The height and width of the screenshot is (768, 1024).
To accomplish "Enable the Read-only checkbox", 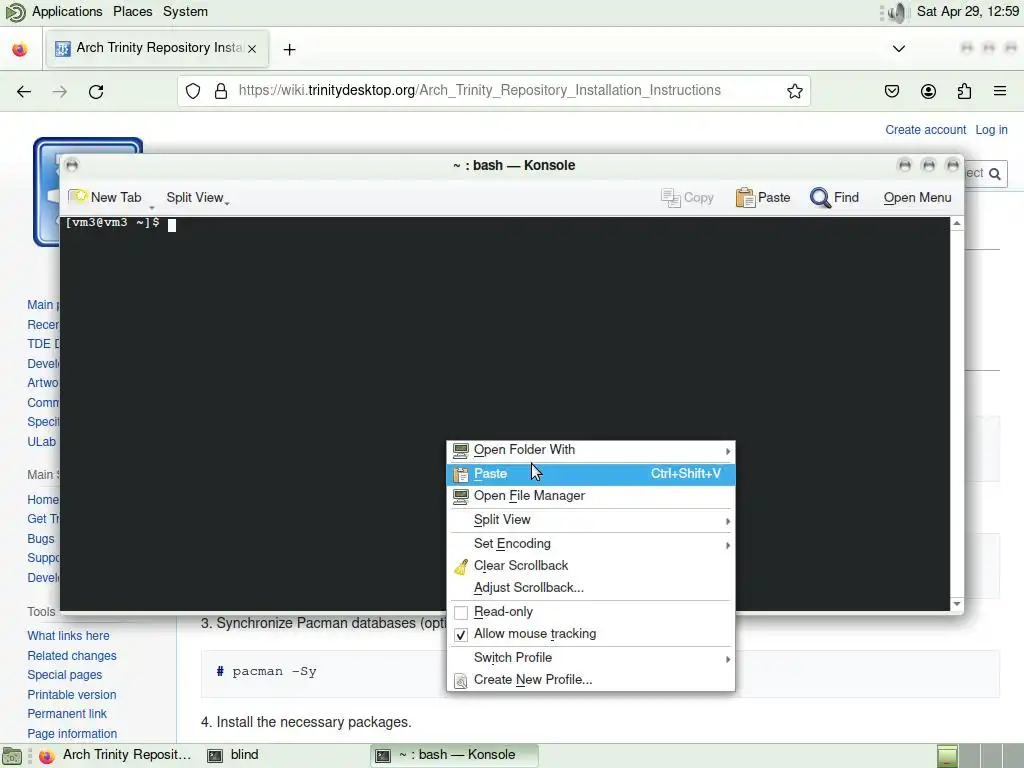I will pos(461,612).
